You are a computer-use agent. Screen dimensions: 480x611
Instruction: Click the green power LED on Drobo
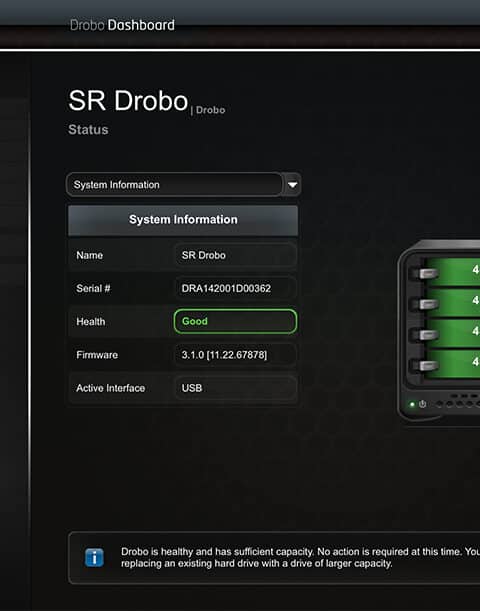[412, 404]
